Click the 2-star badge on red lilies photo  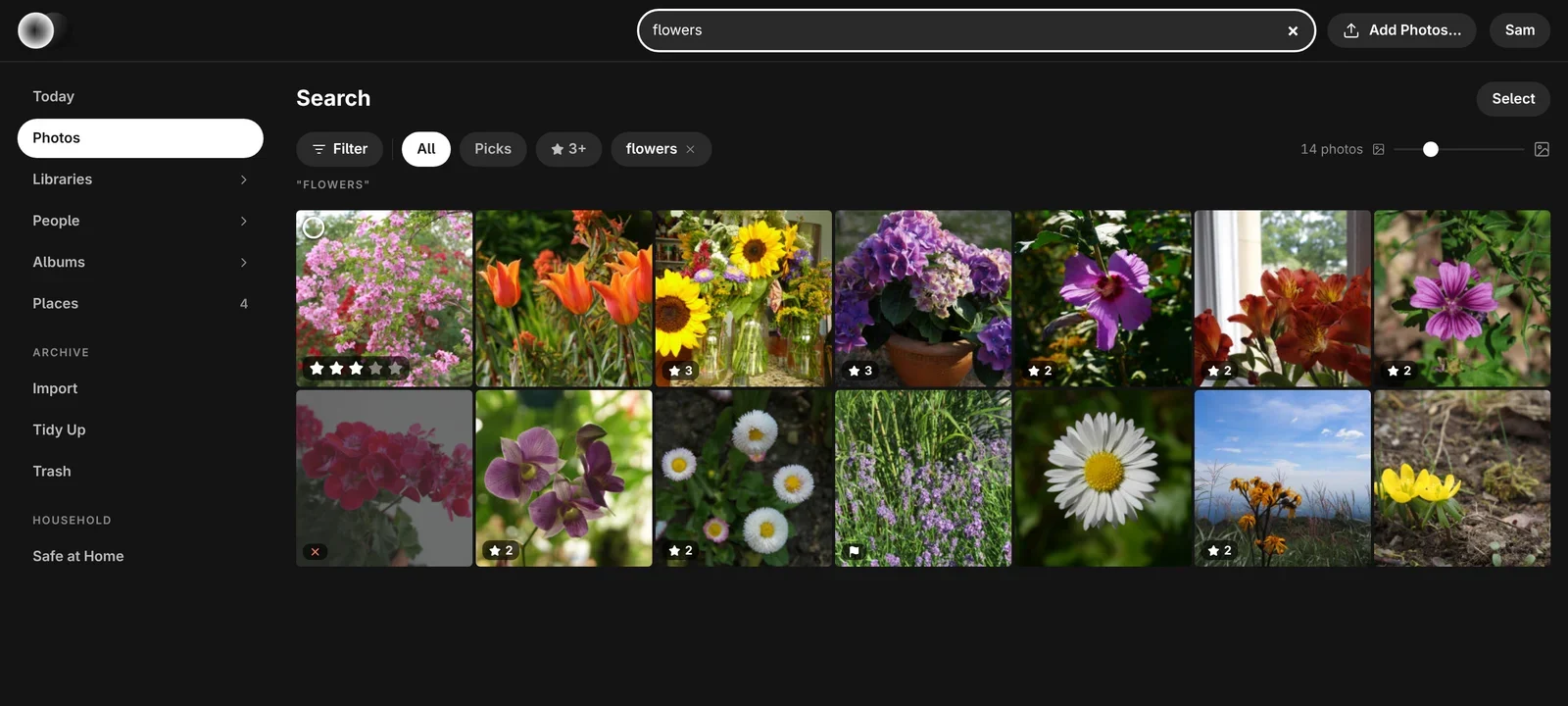click(1220, 371)
